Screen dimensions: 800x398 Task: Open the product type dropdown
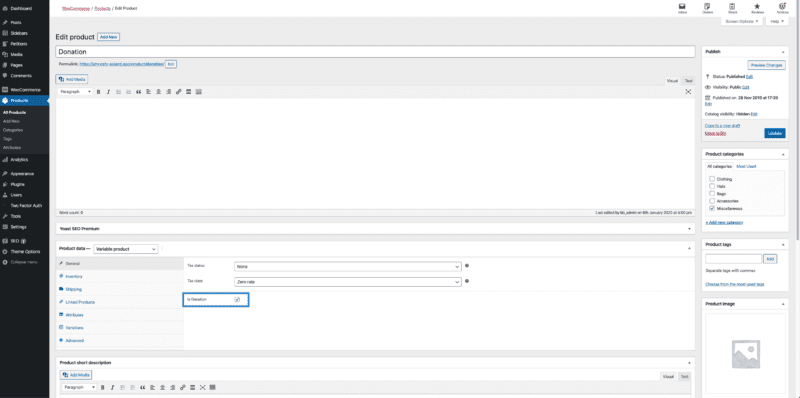coord(126,249)
